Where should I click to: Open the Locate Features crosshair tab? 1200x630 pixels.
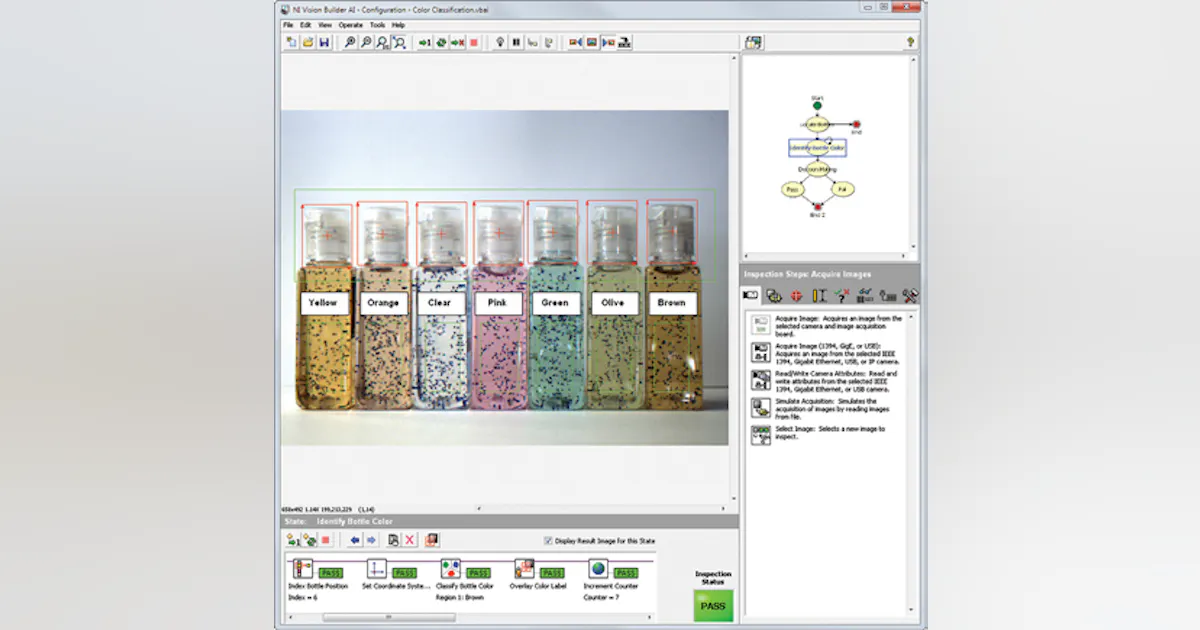point(797,295)
